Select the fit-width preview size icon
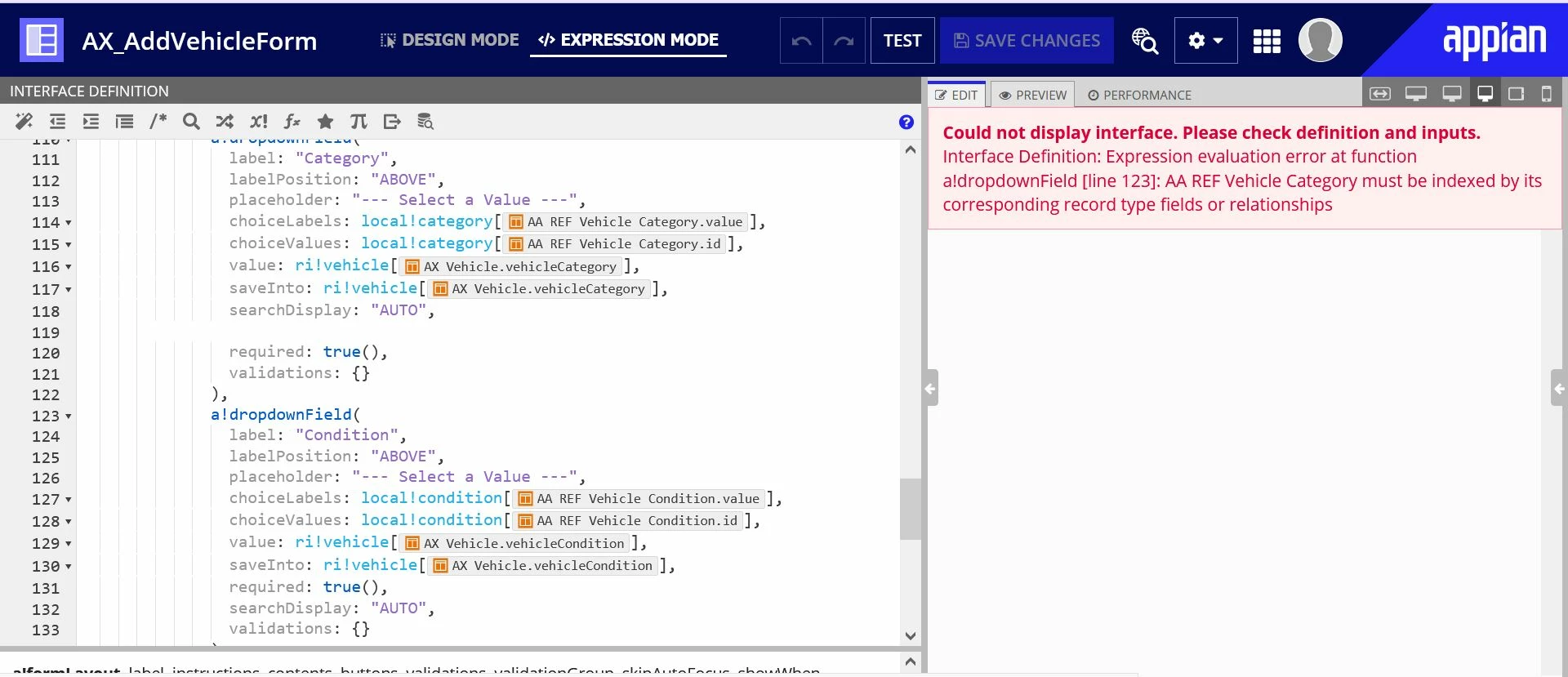 [1380, 94]
